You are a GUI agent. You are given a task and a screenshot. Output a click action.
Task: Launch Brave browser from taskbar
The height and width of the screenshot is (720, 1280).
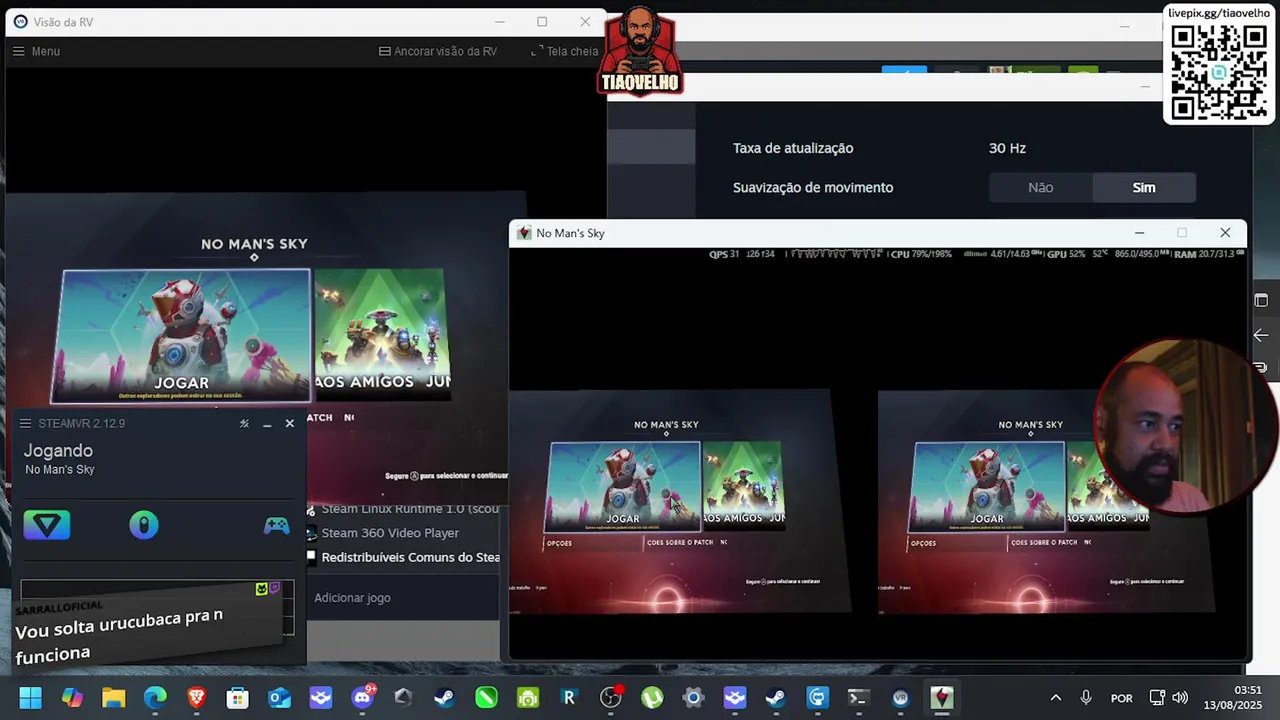tap(196, 698)
